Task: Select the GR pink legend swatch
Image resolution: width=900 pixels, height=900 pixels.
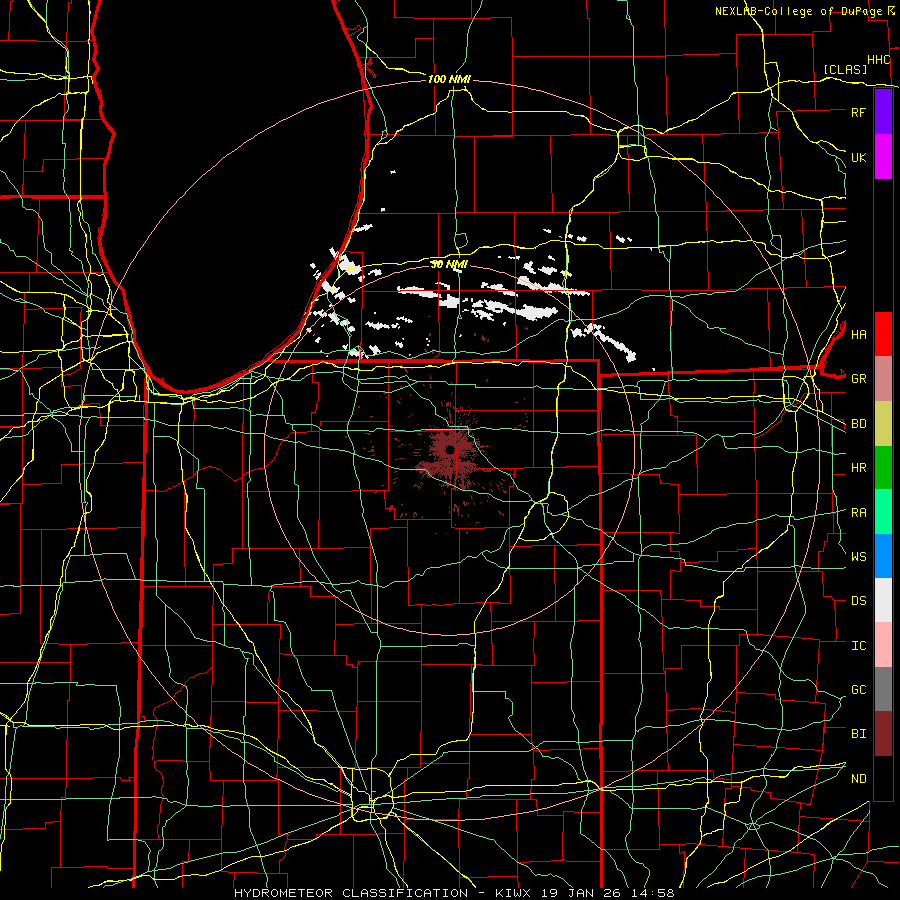Action: [x=883, y=379]
